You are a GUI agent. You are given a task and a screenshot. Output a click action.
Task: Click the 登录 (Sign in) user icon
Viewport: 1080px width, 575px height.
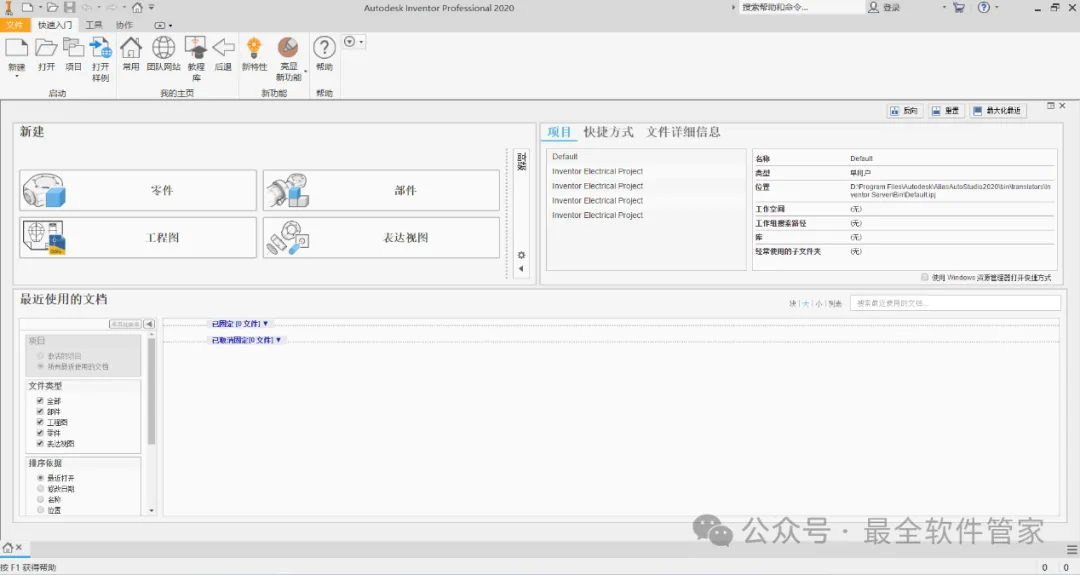click(873, 8)
